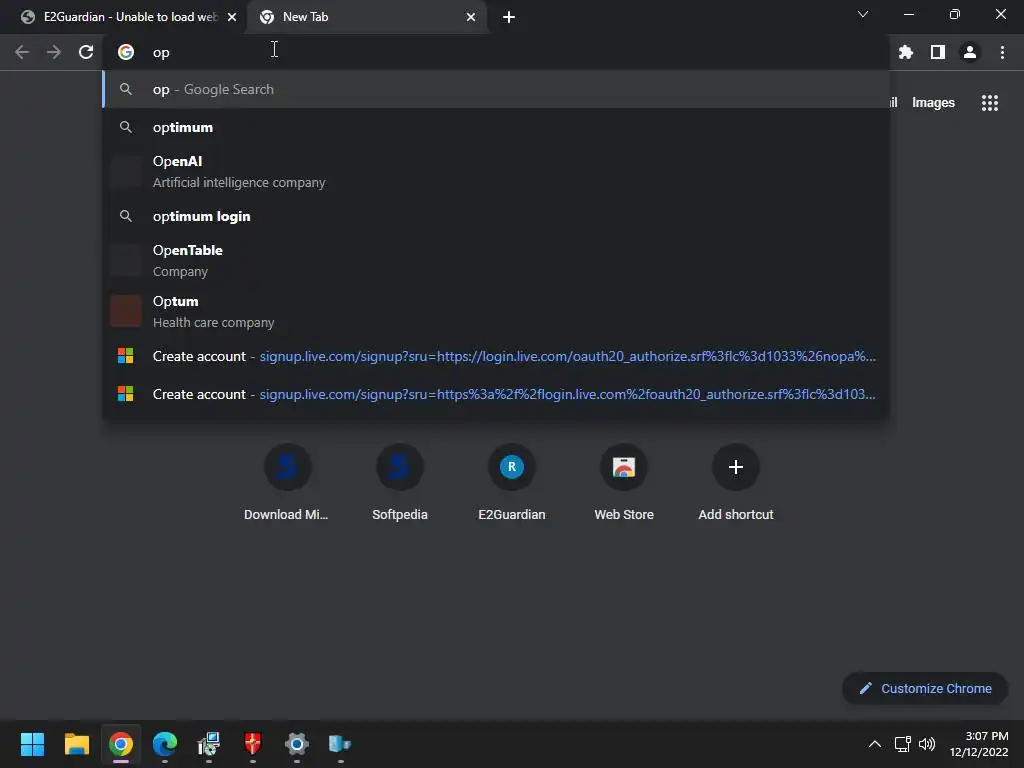This screenshot has width=1024, height=768.
Task: Click the Optum suggestion thumbnail
Action: 125,311
